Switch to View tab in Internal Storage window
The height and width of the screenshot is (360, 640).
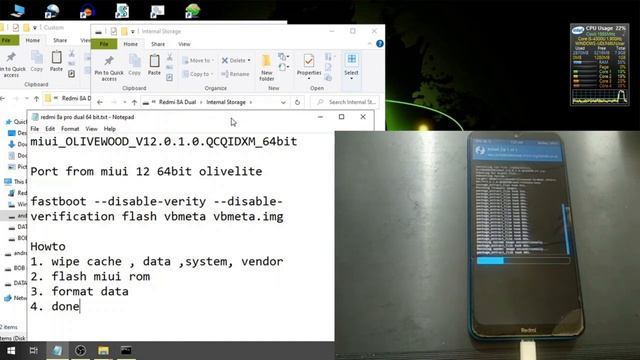pyautogui.click(x=184, y=44)
